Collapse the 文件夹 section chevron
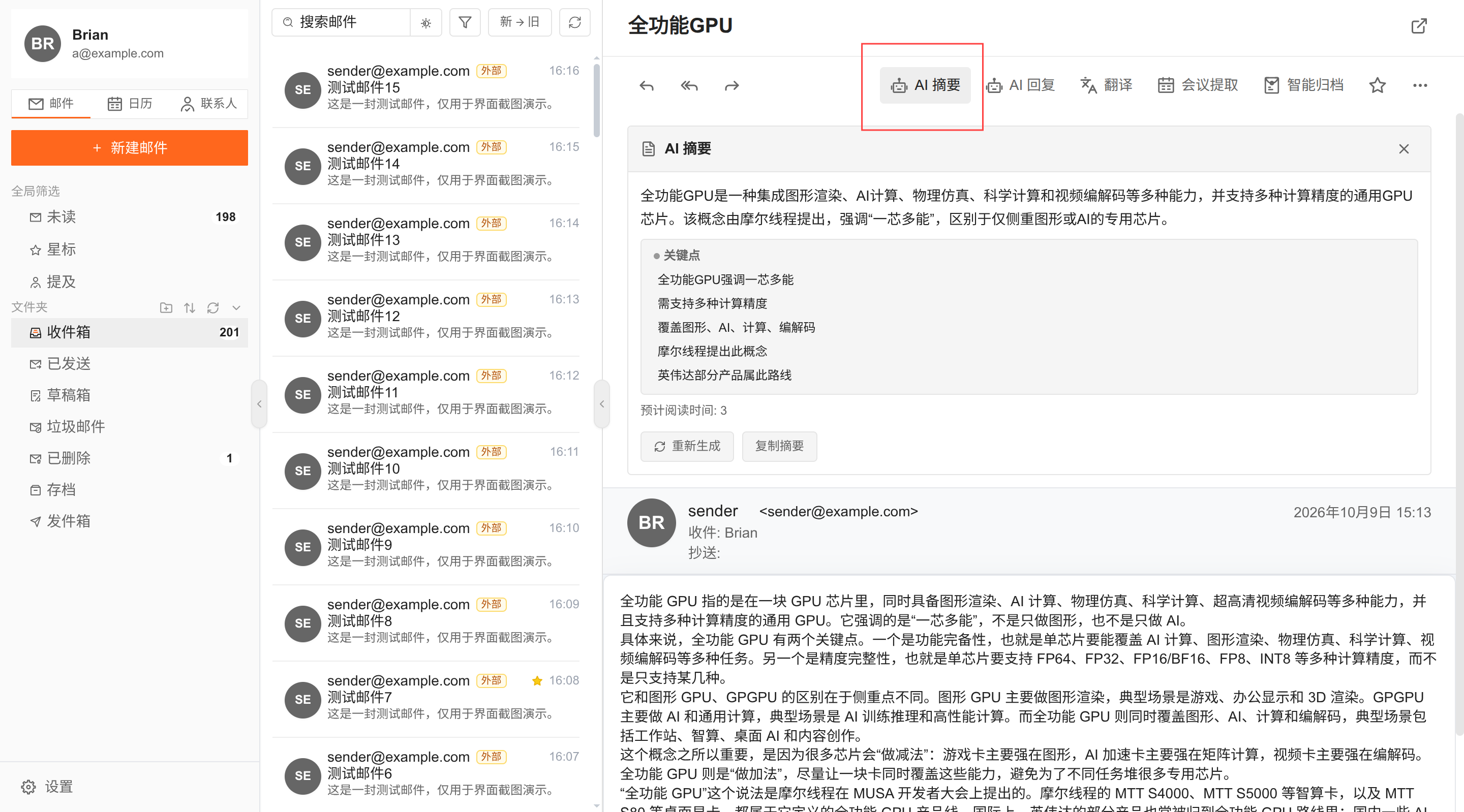 tap(236, 307)
